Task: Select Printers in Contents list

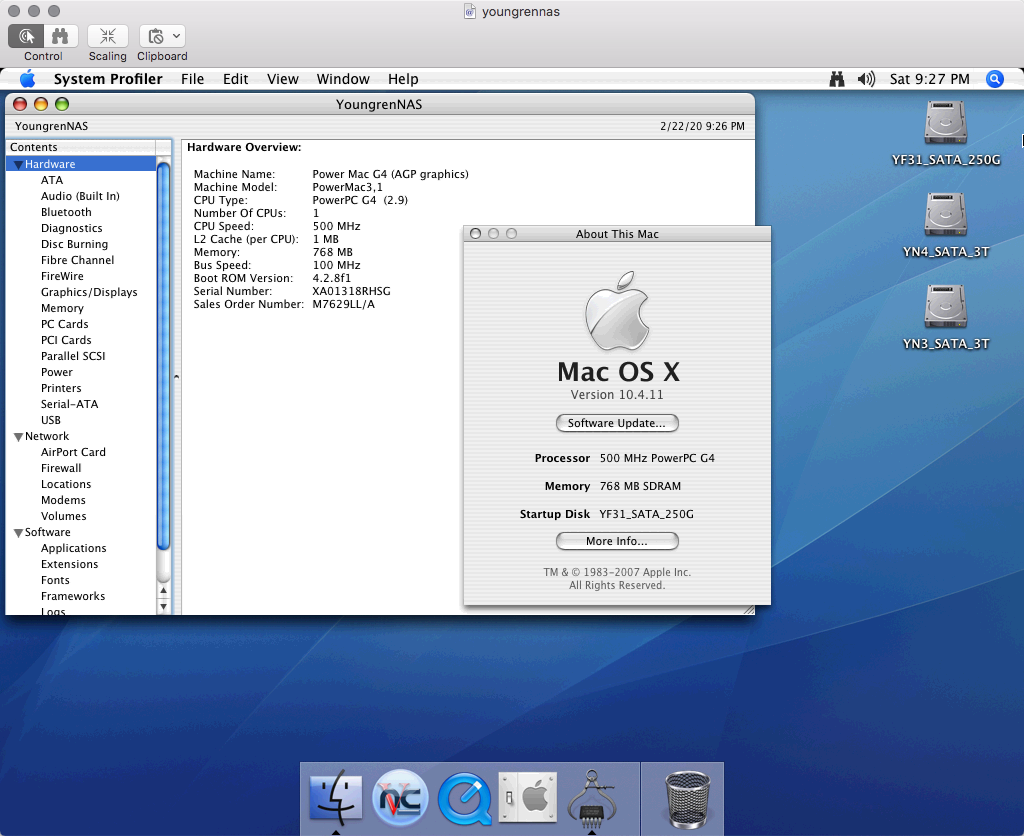Action: (61, 388)
